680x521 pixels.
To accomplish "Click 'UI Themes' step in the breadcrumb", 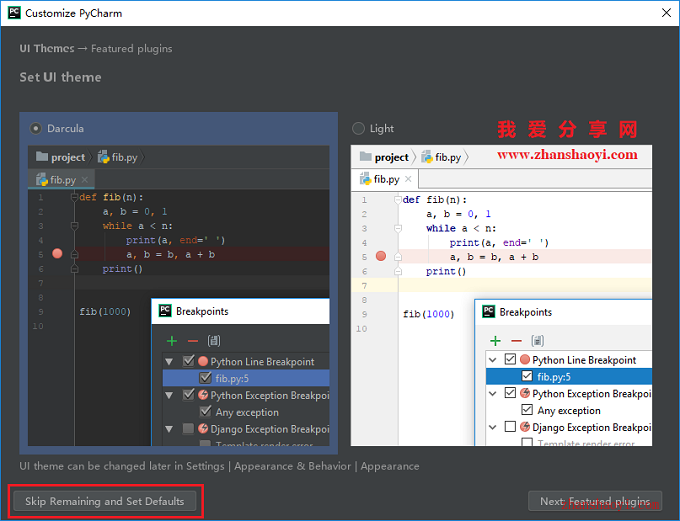I will click(x=47, y=48).
